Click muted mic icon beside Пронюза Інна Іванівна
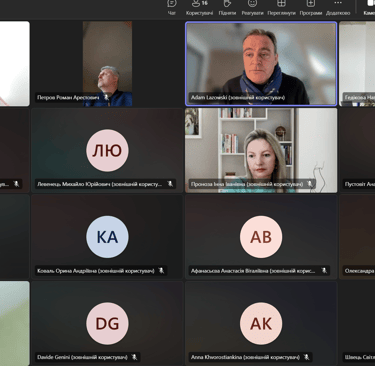The image size is (375, 366). point(310,184)
